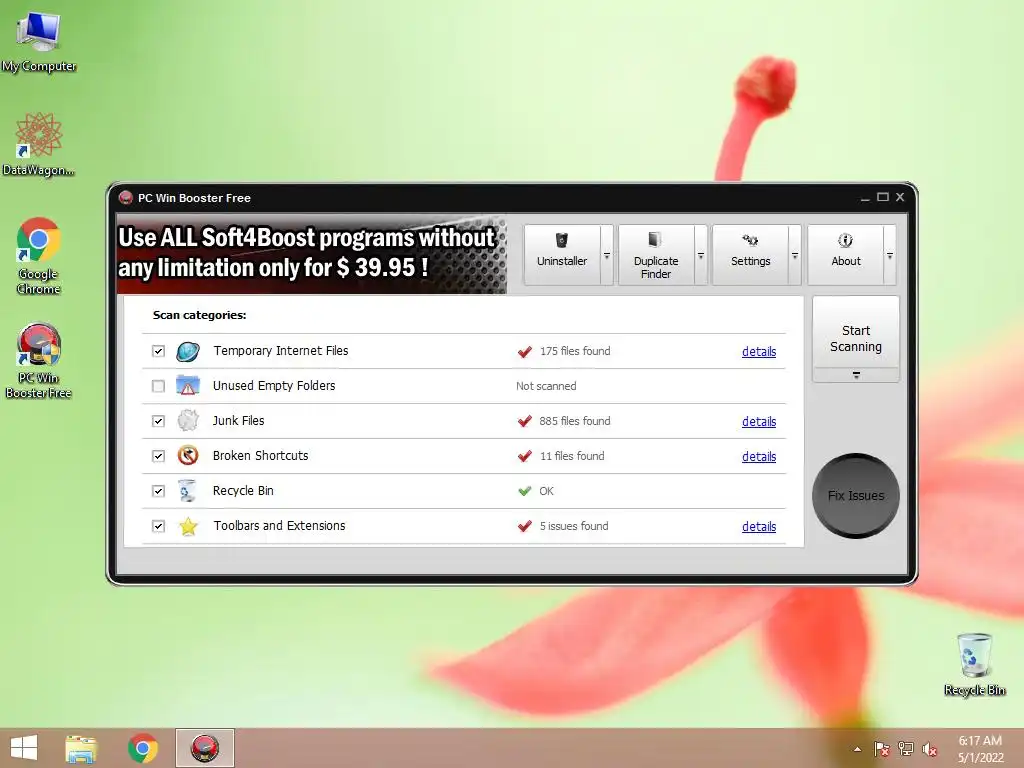The image size is (1024, 768).
Task: Open Recycle Bin on the desktop
Action: [974, 664]
